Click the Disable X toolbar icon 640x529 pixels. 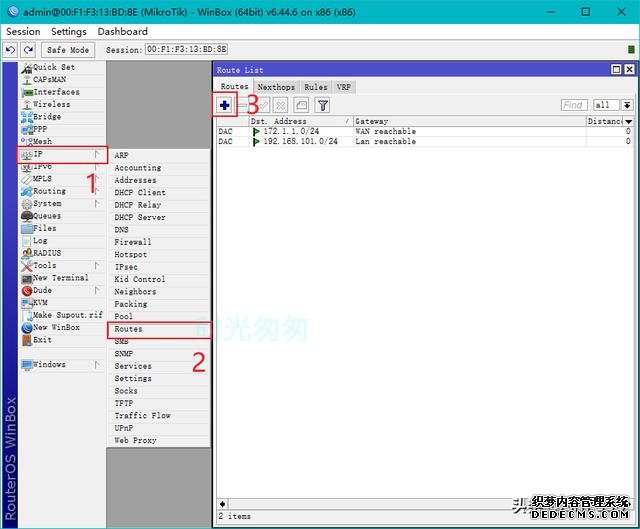[280, 105]
